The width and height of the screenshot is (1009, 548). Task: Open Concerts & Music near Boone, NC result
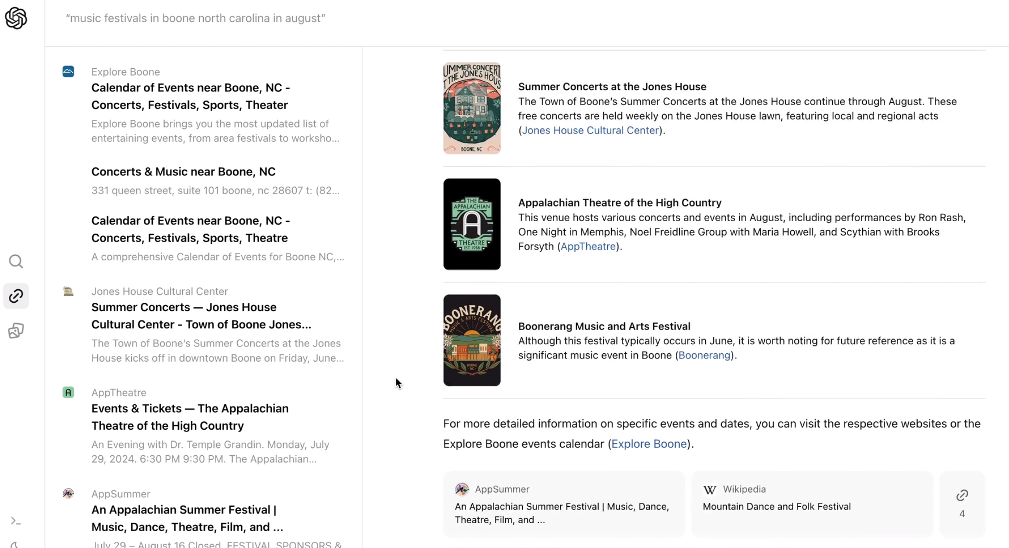point(183,172)
